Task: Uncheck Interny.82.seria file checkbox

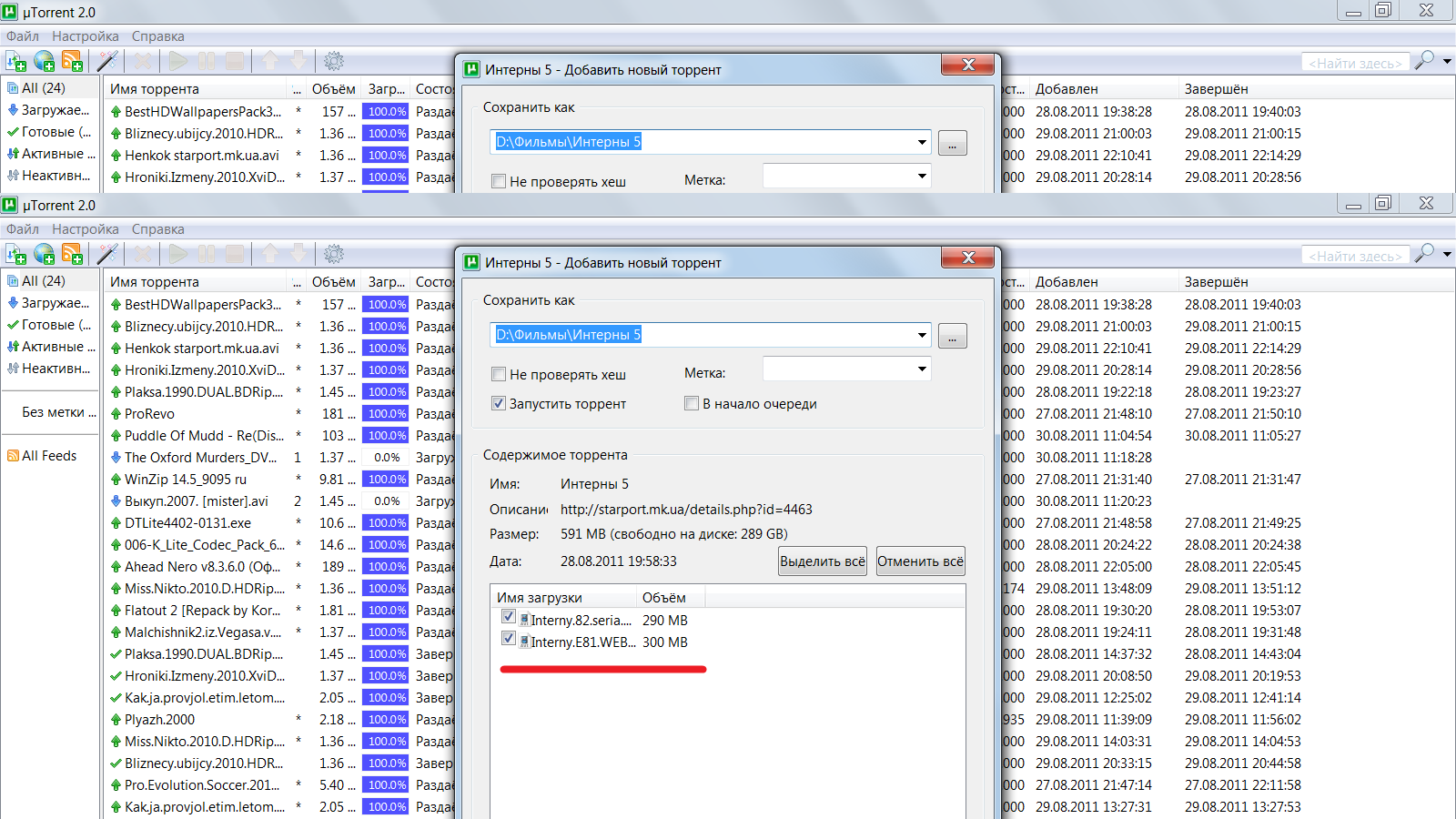Action: point(509,616)
